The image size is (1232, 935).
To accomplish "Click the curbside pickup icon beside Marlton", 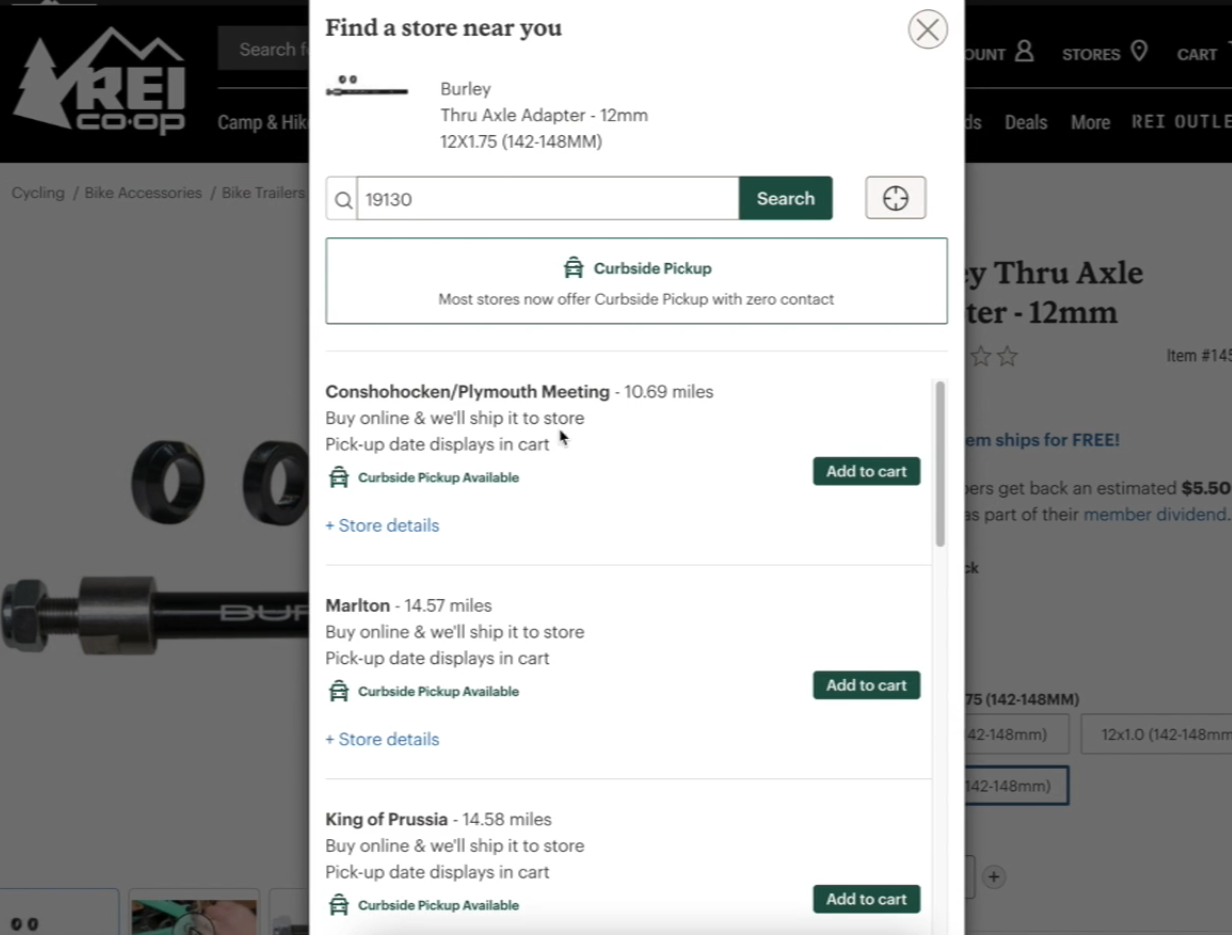I will 339,690.
